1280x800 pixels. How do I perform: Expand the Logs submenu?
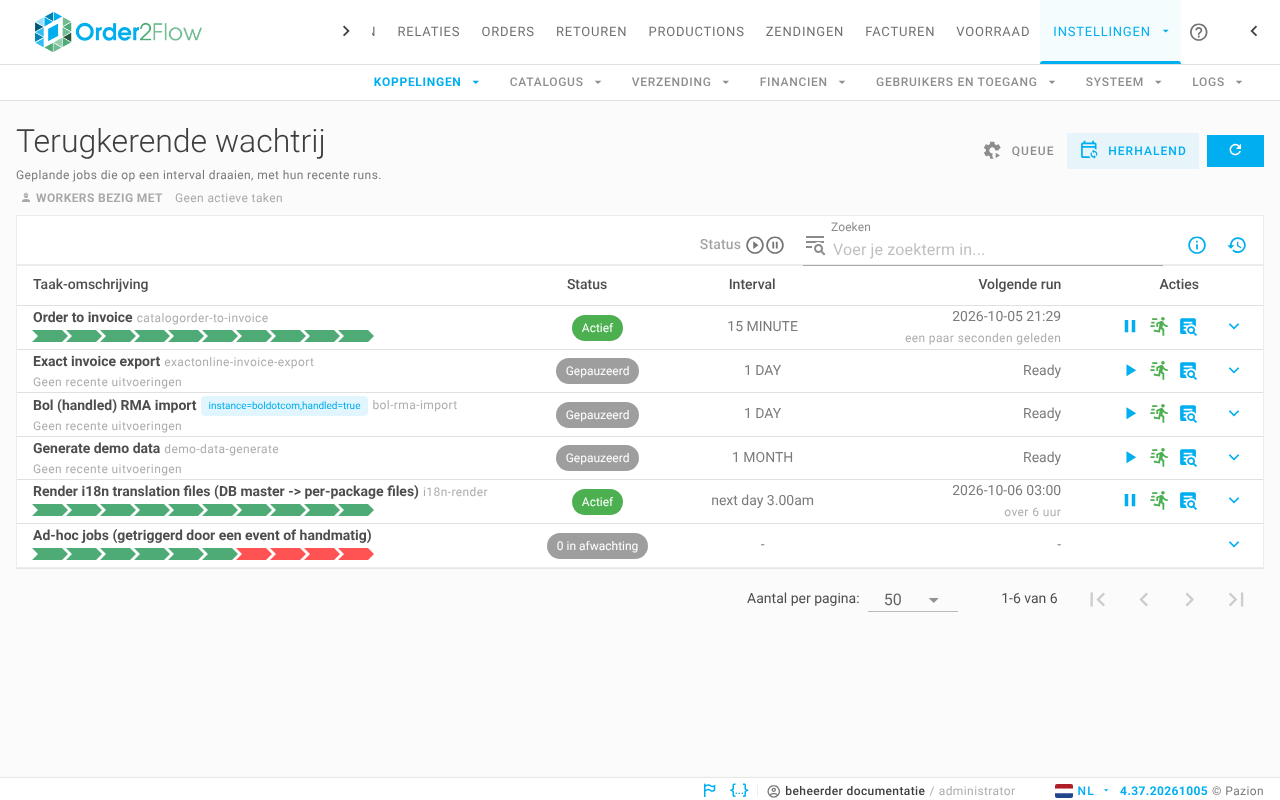coord(1218,82)
